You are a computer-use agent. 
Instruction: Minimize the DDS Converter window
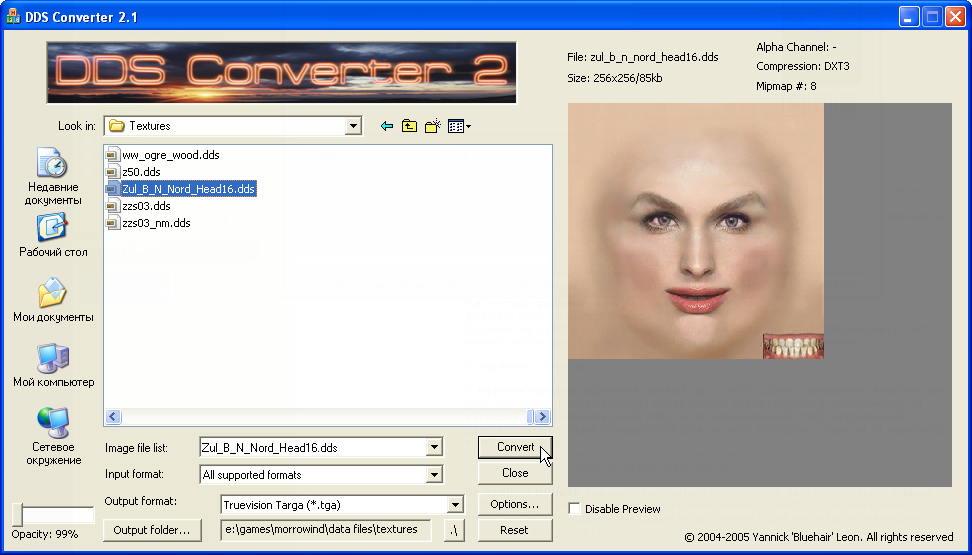tap(909, 17)
